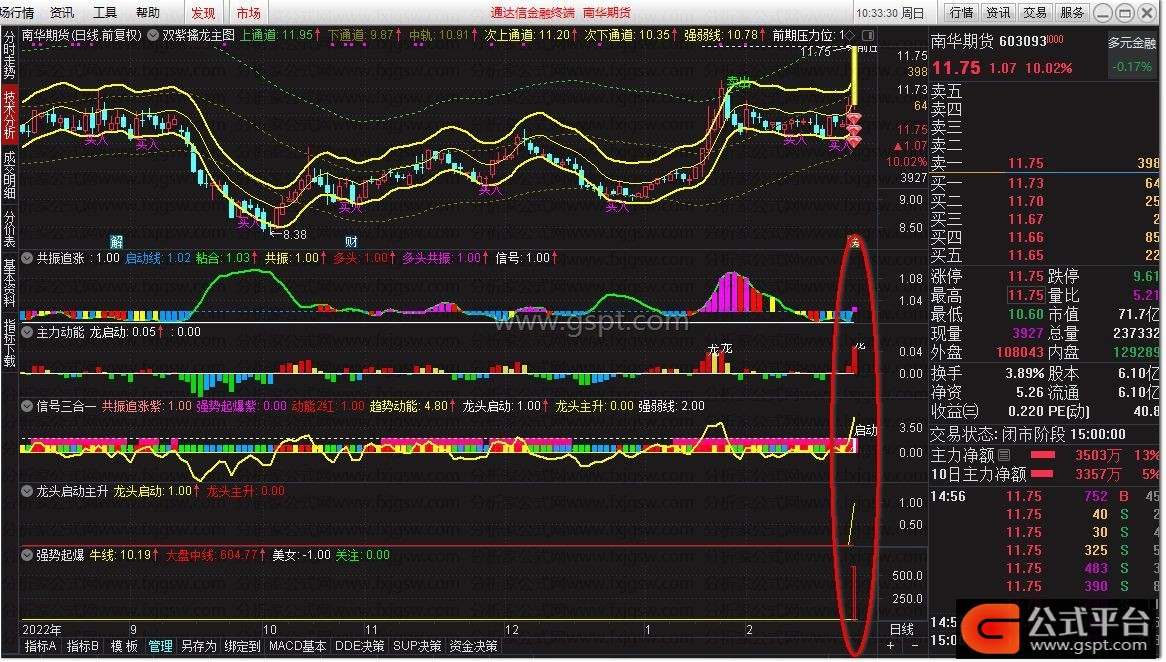
Task: Expand the 强势起爆 indicator dropdown
Action: coord(28,555)
